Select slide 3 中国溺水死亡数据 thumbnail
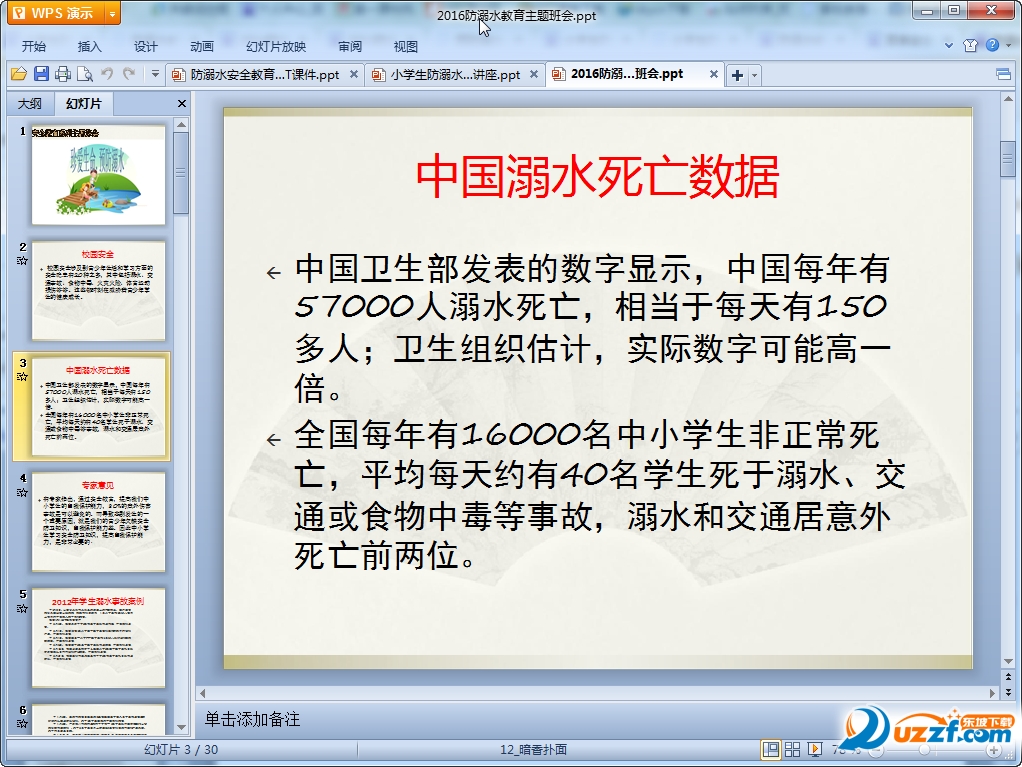Viewport: 1022px width, 767px height. point(98,406)
